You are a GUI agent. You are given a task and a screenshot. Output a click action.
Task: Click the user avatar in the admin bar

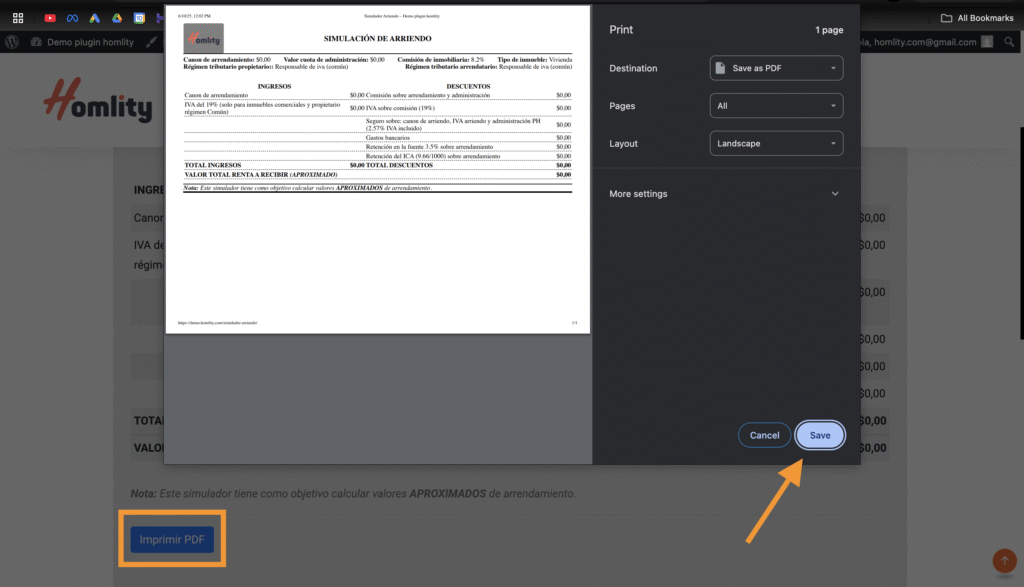pos(987,42)
